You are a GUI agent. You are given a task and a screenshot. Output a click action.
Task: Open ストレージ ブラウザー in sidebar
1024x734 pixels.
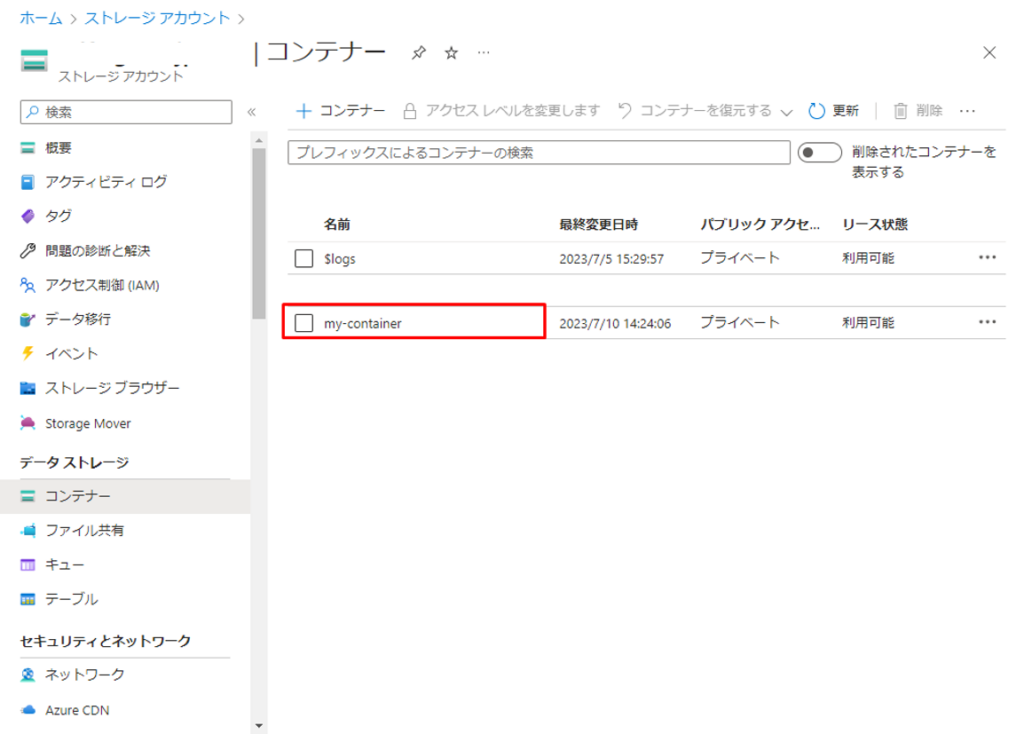click(x=112, y=388)
